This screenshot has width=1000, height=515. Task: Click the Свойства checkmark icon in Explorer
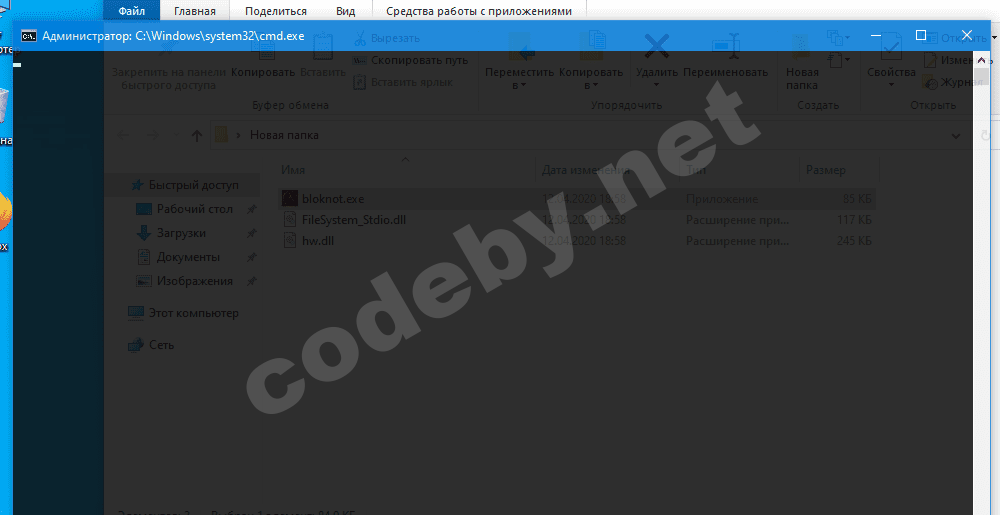[x=891, y=47]
